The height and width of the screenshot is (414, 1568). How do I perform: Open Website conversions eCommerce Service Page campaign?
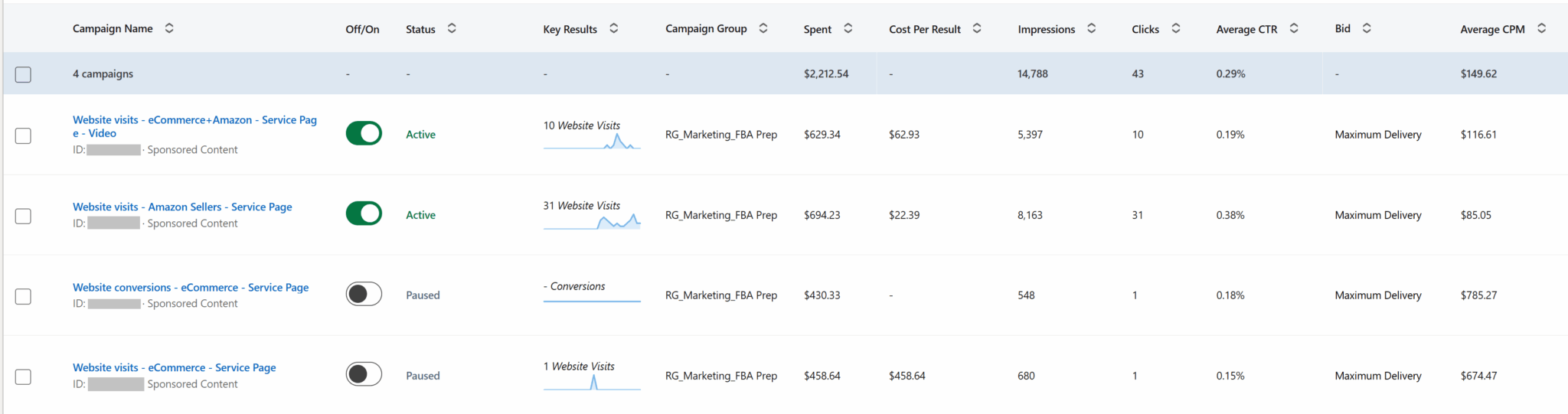point(191,287)
